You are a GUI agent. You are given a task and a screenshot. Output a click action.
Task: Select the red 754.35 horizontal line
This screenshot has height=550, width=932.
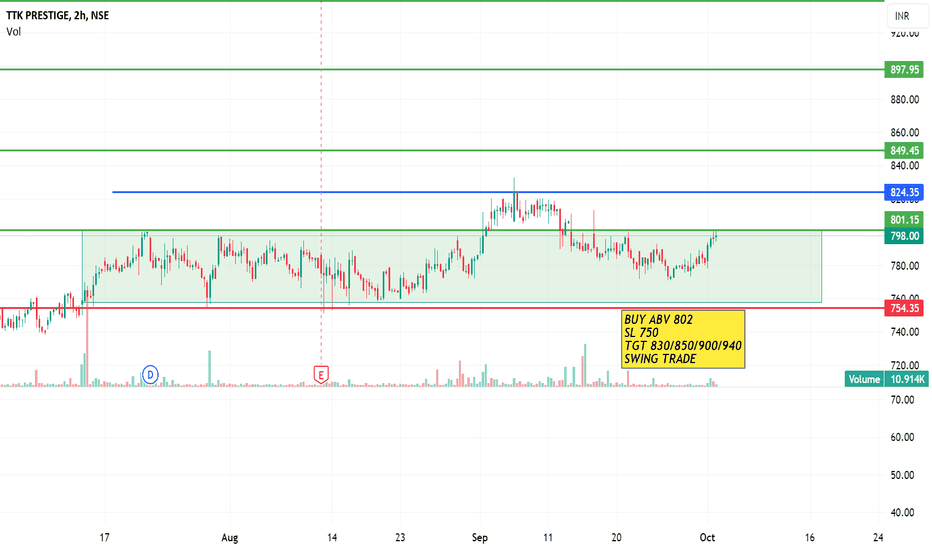coord(442,308)
